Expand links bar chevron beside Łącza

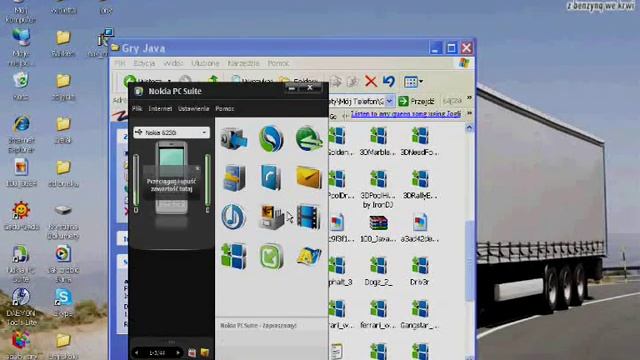(469, 98)
